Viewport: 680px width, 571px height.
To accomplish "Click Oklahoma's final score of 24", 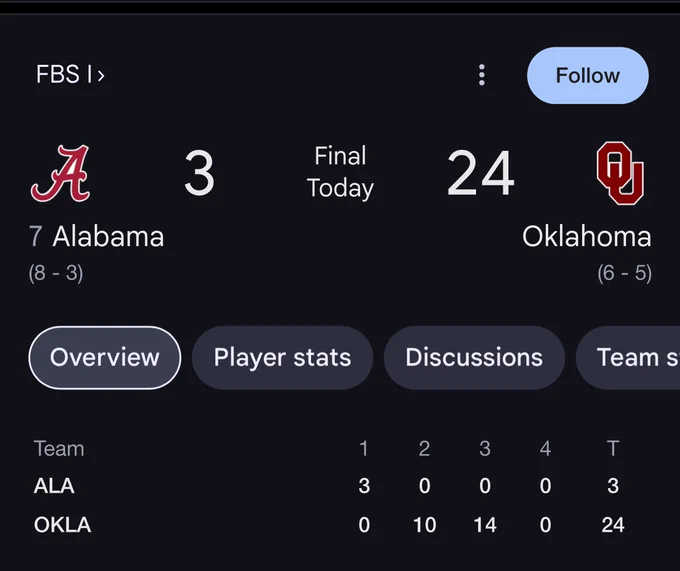I will (481, 173).
